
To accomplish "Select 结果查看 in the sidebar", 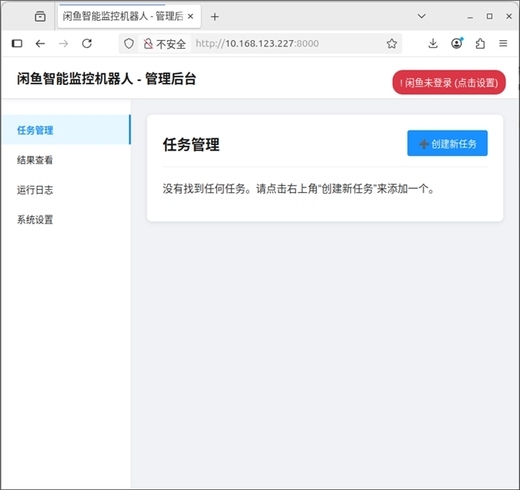I will point(35,160).
